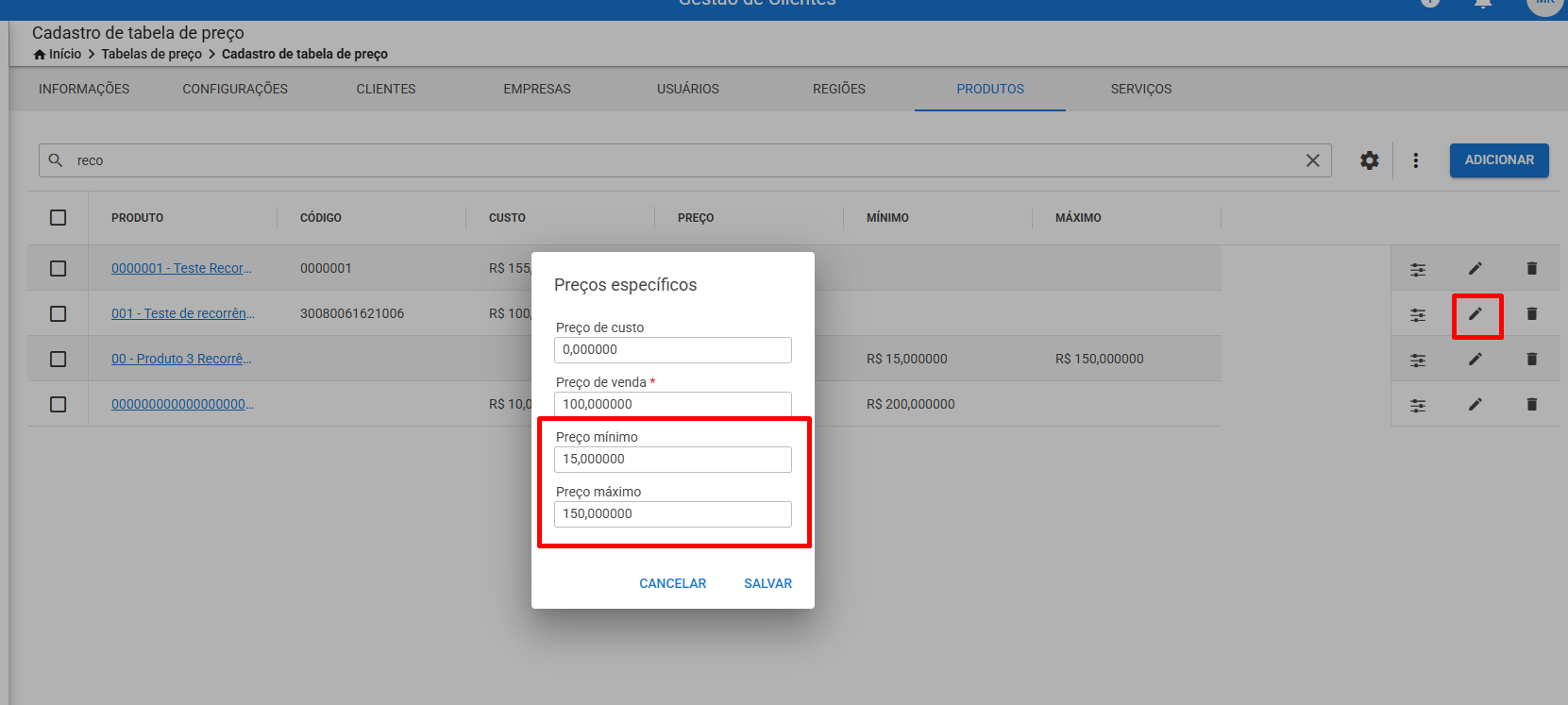Click SALVAR in the Preços específicos dialog

pyautogui.click(x=768, y=583)
